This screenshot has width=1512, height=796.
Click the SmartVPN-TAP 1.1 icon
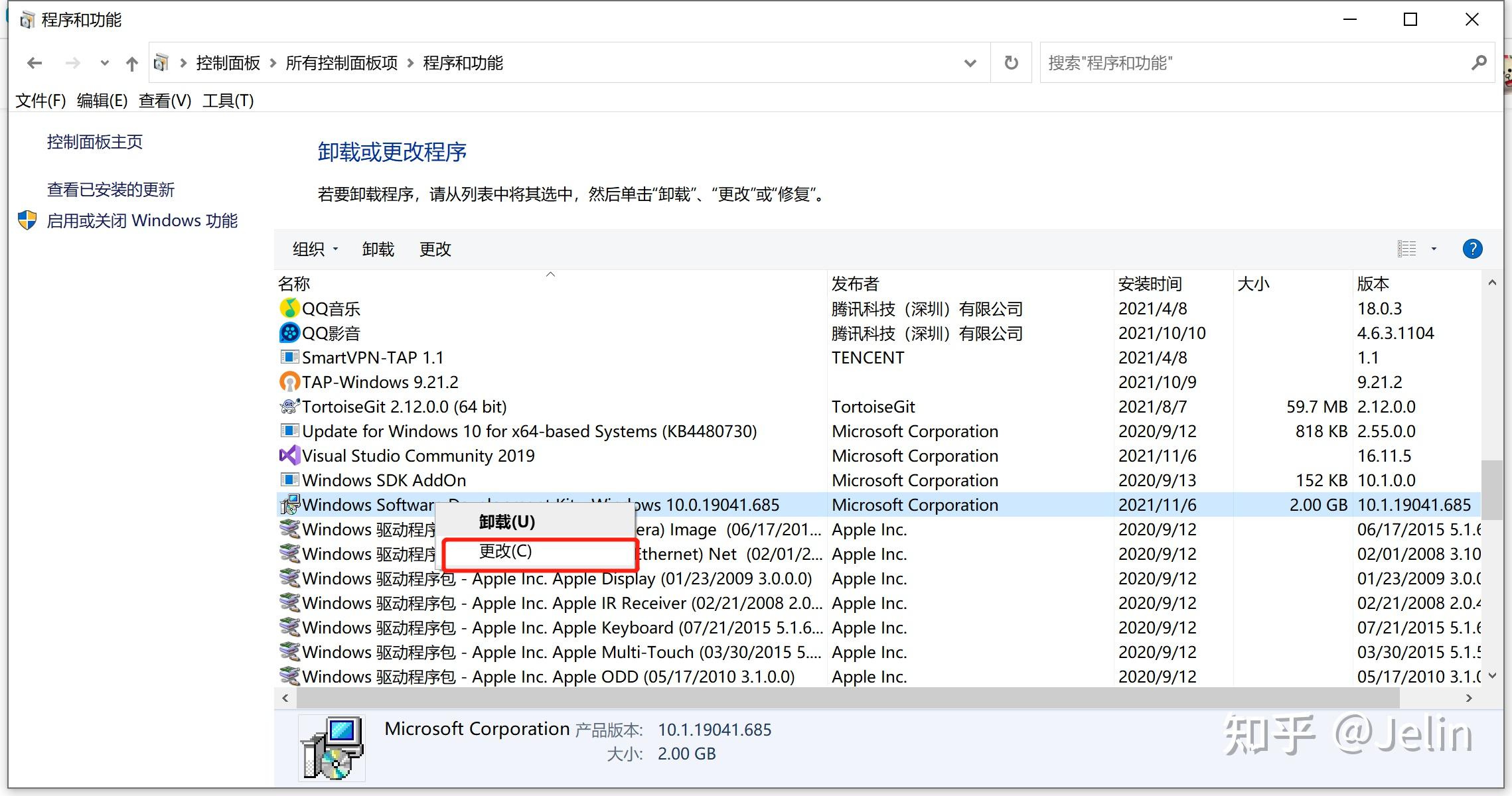(x=289, y=358)
